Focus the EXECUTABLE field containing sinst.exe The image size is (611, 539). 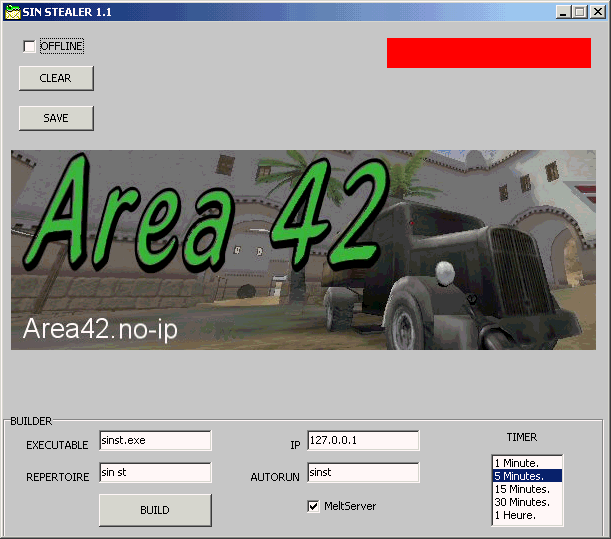click(x=155, y=441)
